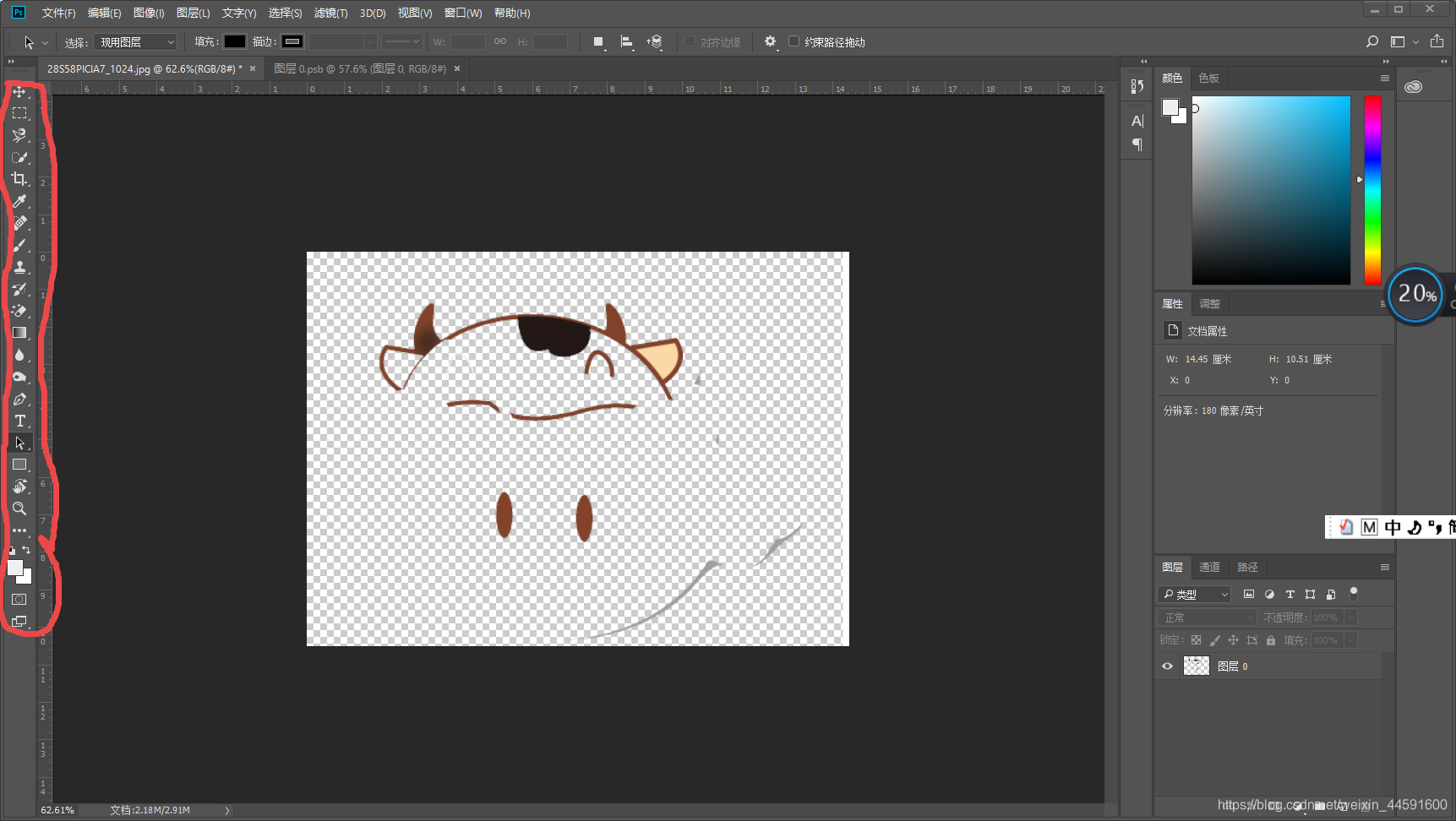Change screen mode icon at toolbar bottom

click(x=19, y=621)
